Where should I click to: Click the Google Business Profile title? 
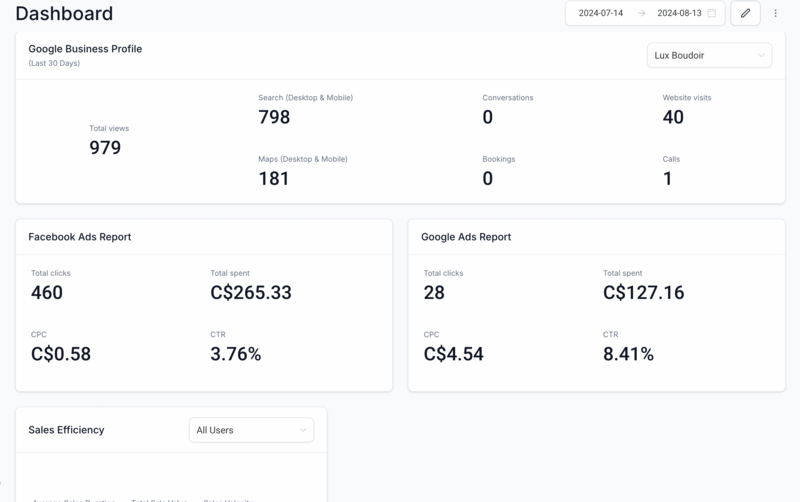tap(85, 49)
